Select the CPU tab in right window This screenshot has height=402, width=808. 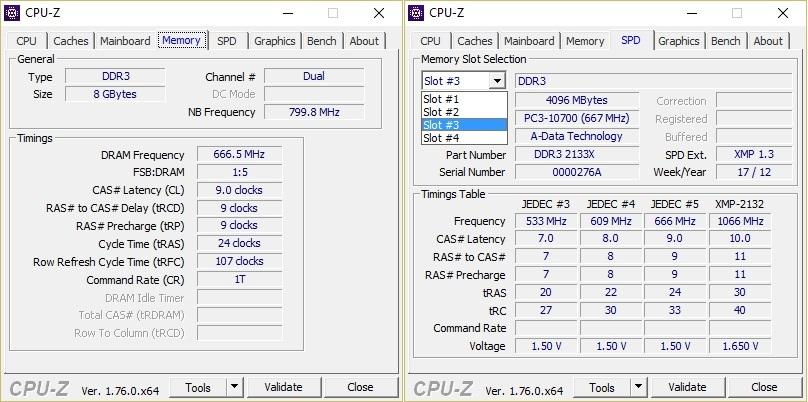point(430,41)
